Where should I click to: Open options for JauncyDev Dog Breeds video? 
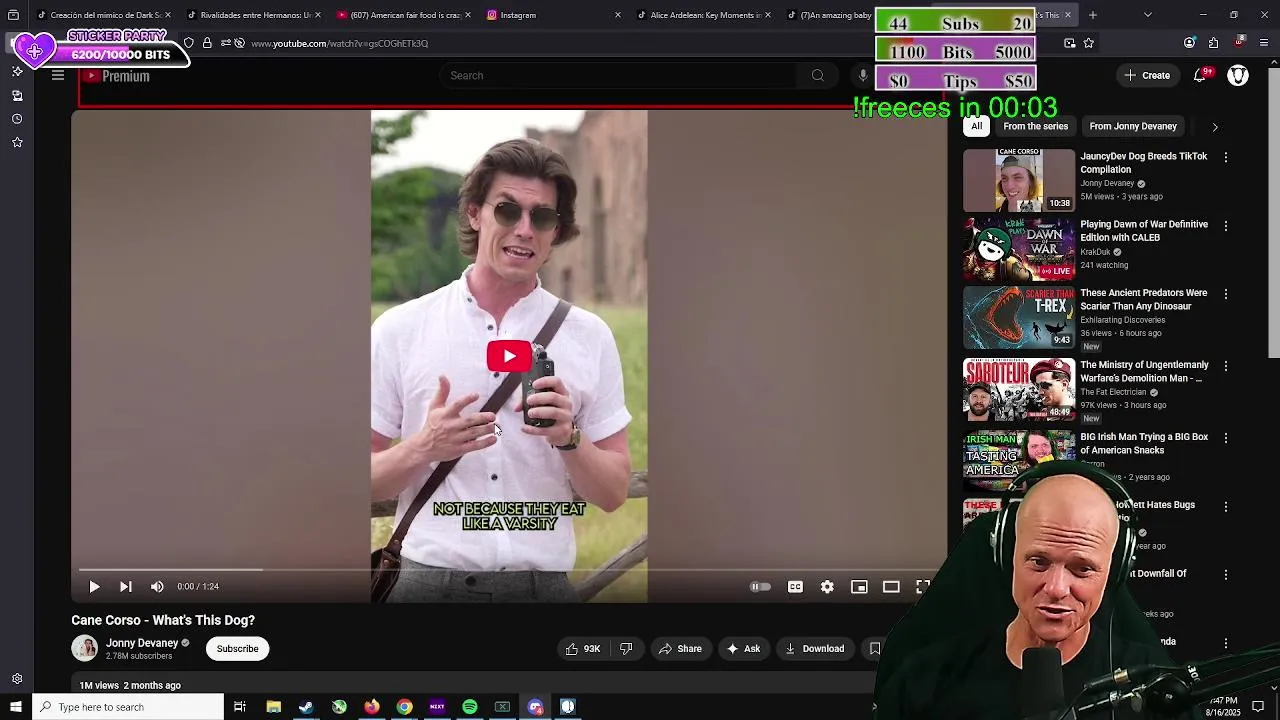(1226, 158)
